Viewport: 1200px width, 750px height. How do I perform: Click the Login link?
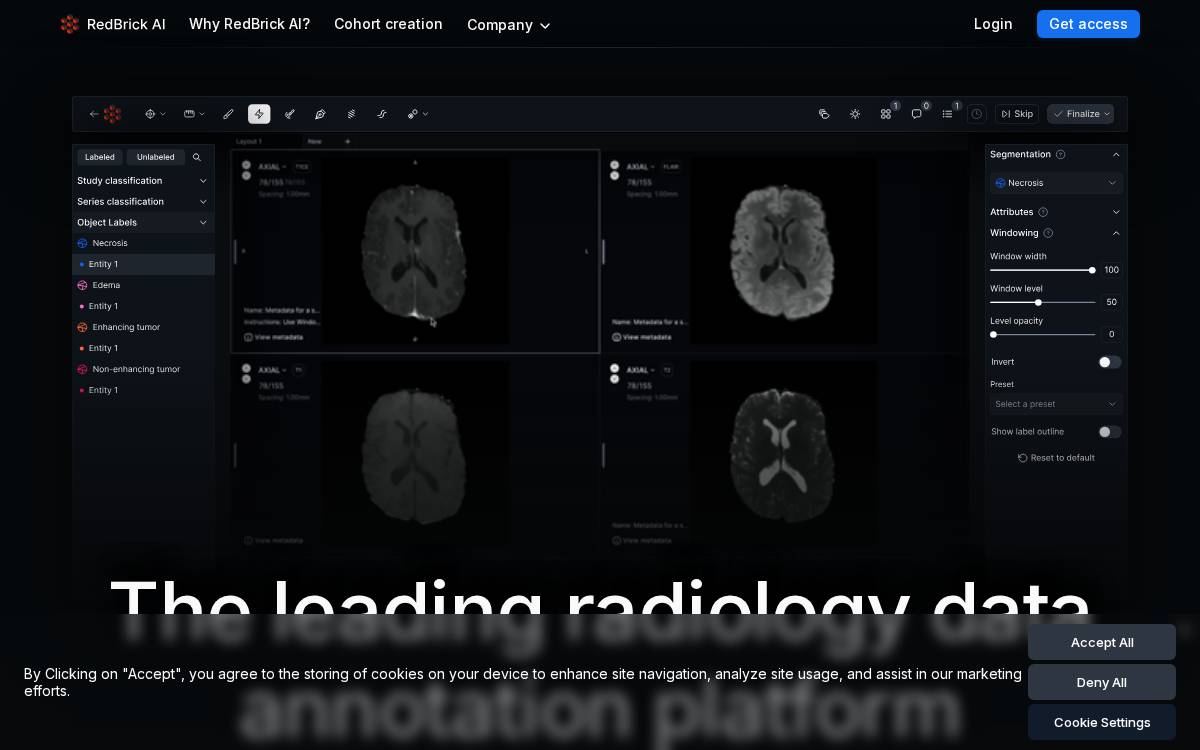pos(993,24)
